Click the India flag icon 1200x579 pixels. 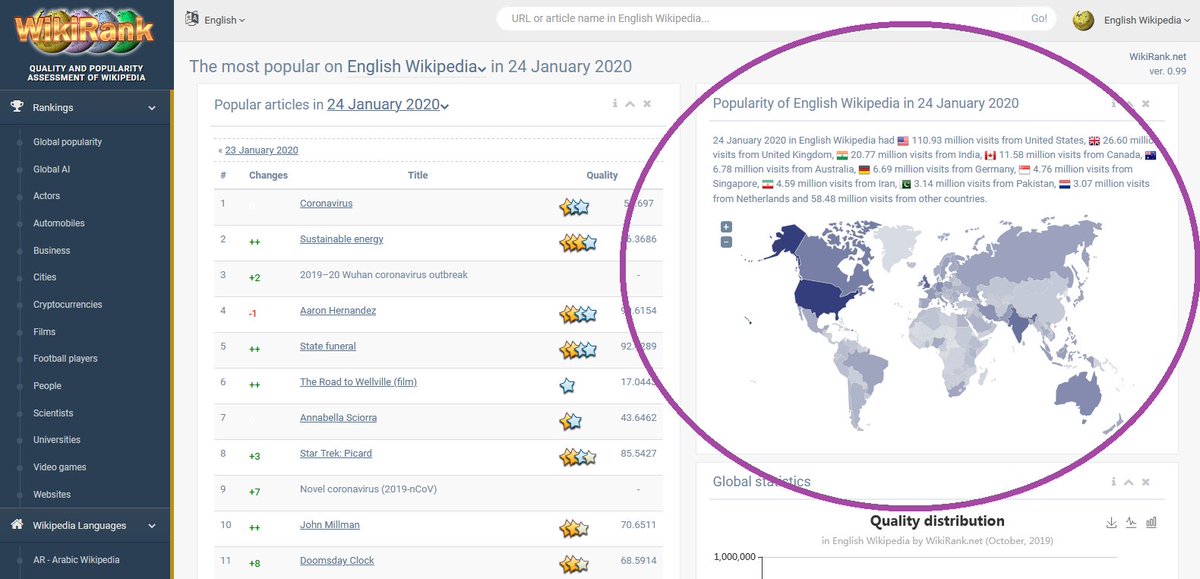pos(842,155)
